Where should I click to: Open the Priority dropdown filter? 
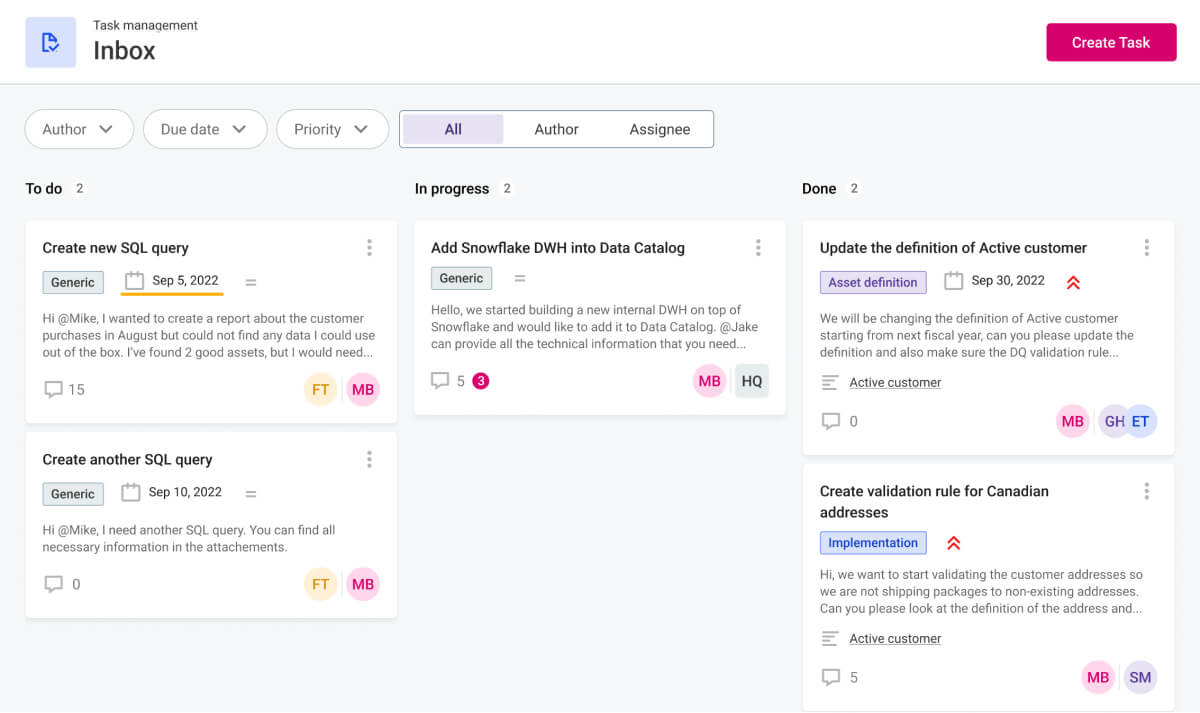click(332, 129)
